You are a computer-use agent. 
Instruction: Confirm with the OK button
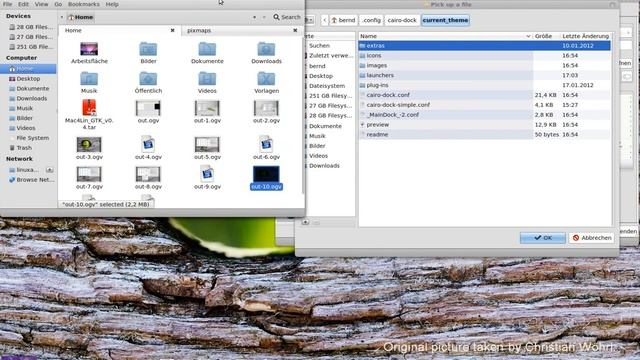pos(542,238)
